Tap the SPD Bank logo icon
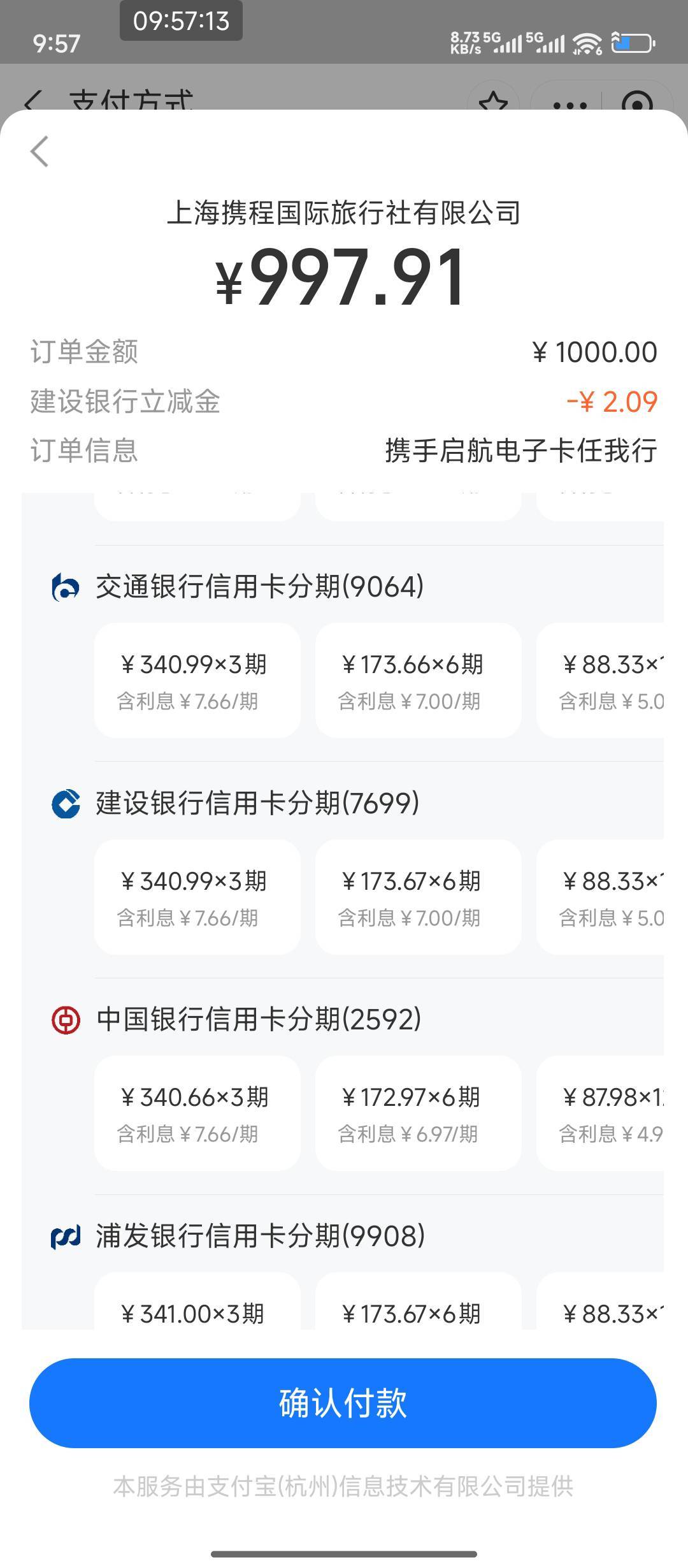This screenshot has height=1568, width=688. click(x=66, y=1237)
